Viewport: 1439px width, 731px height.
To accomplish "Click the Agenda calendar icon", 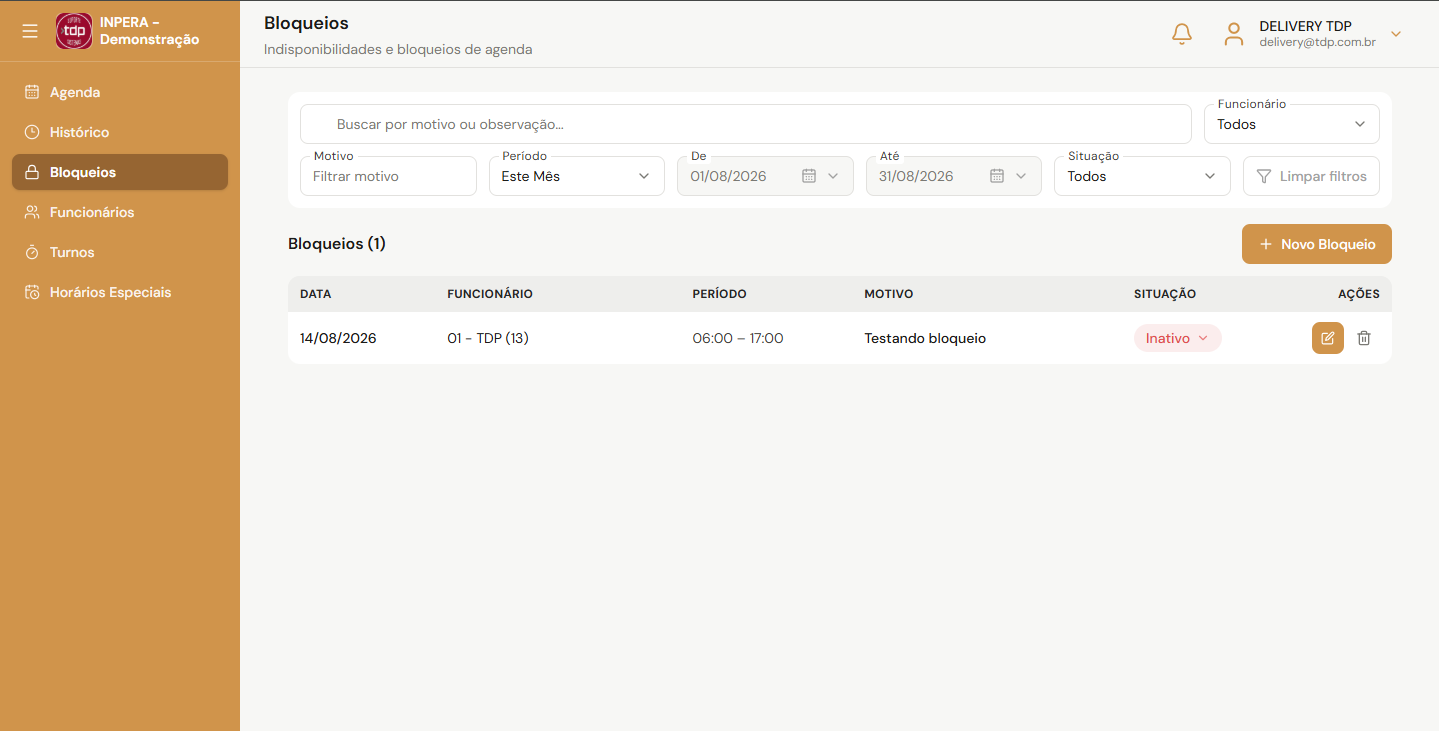I will tap(32, 92).
